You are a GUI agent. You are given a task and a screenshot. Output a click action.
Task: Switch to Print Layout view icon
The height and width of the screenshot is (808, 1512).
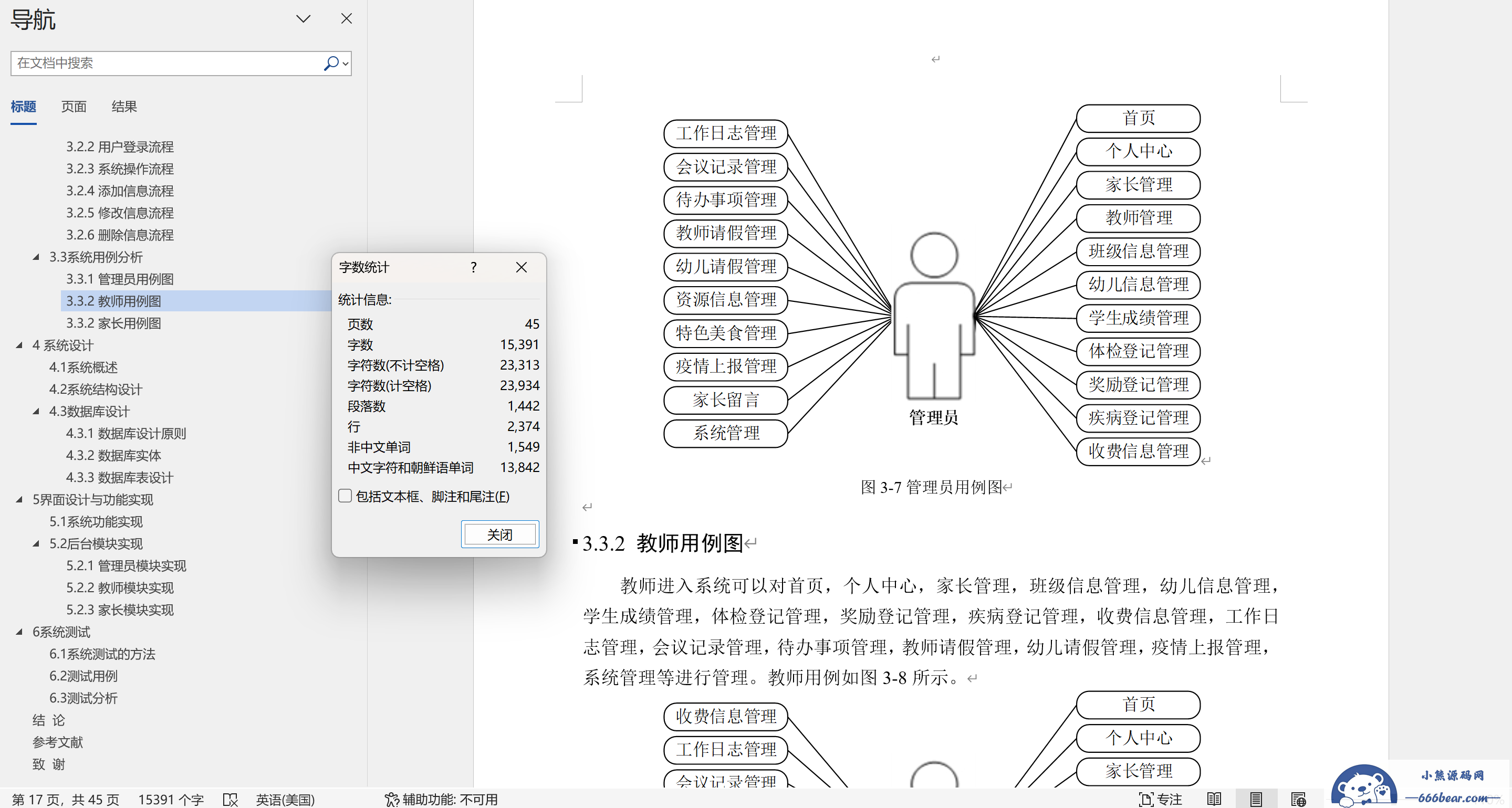(x=1256, y=799)
